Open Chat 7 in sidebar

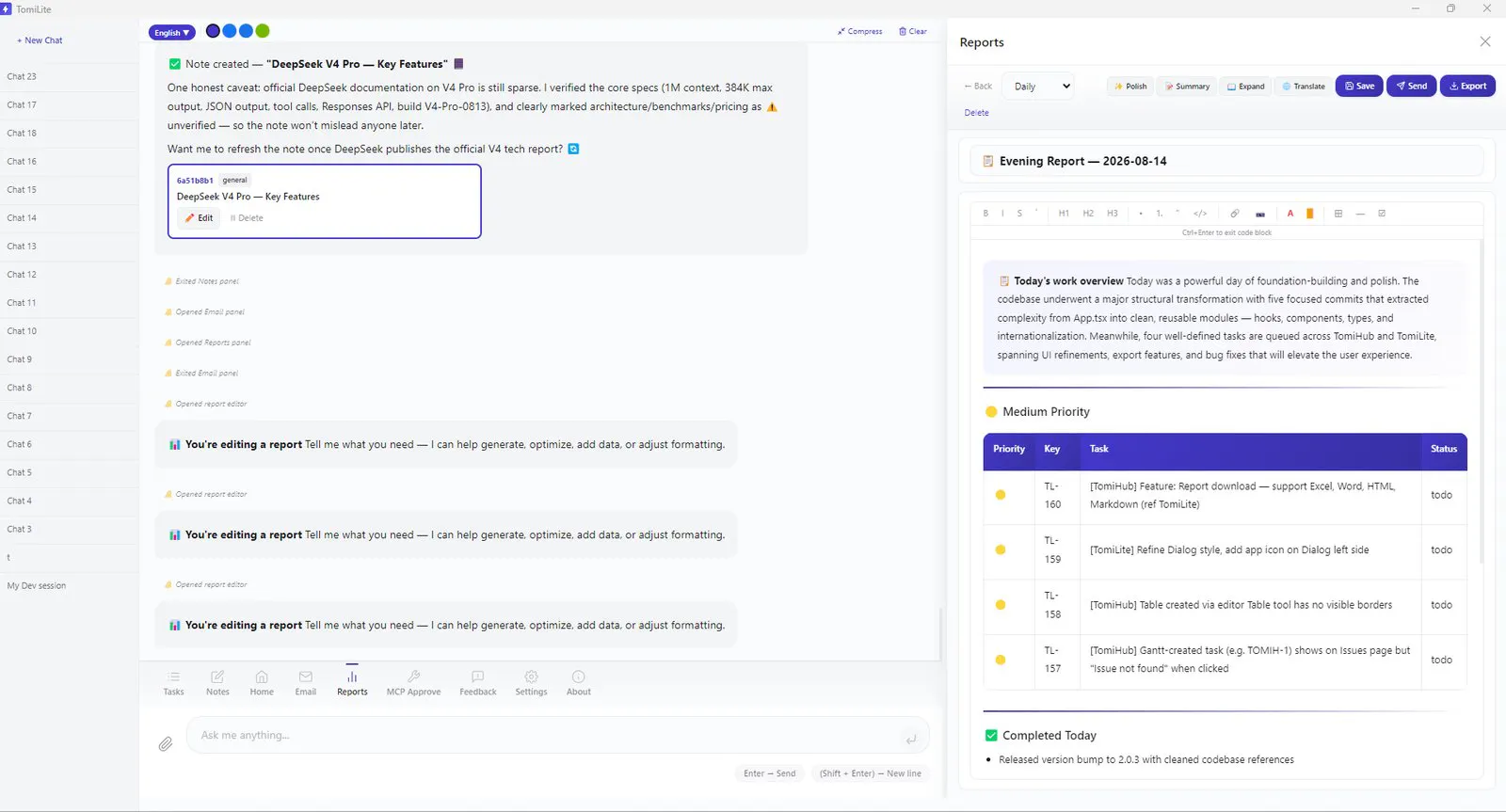[70, 416]
